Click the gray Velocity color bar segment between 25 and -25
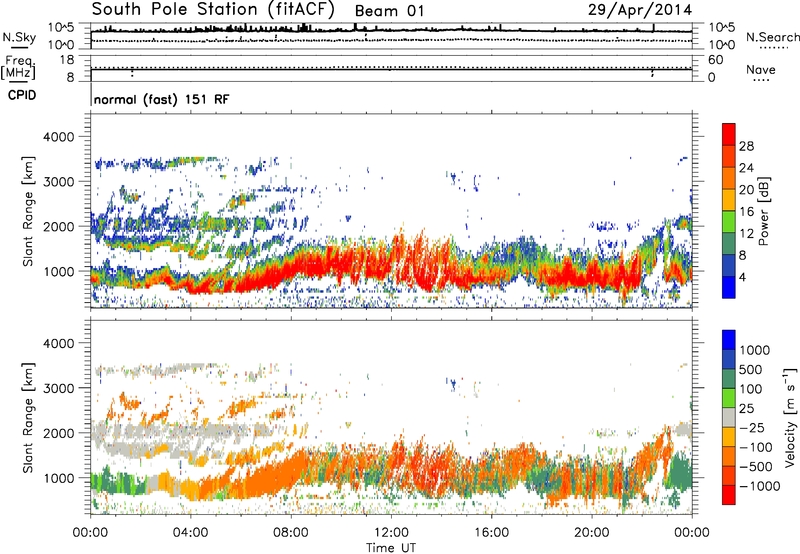Viewport: 800px width, 554px height. (729, 417)
